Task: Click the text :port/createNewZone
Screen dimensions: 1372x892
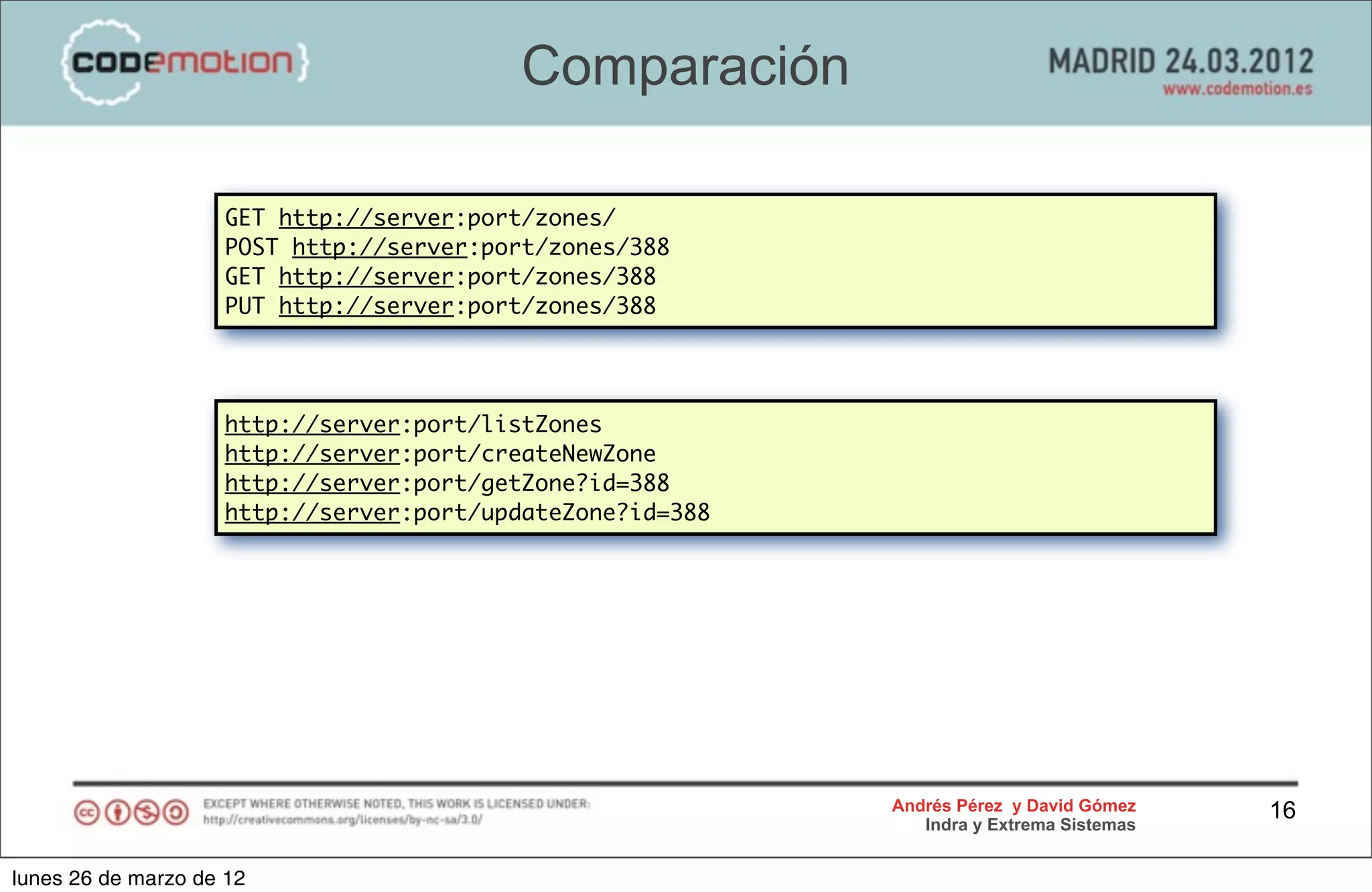Action: pyautogui.click(x=529, y=454)
